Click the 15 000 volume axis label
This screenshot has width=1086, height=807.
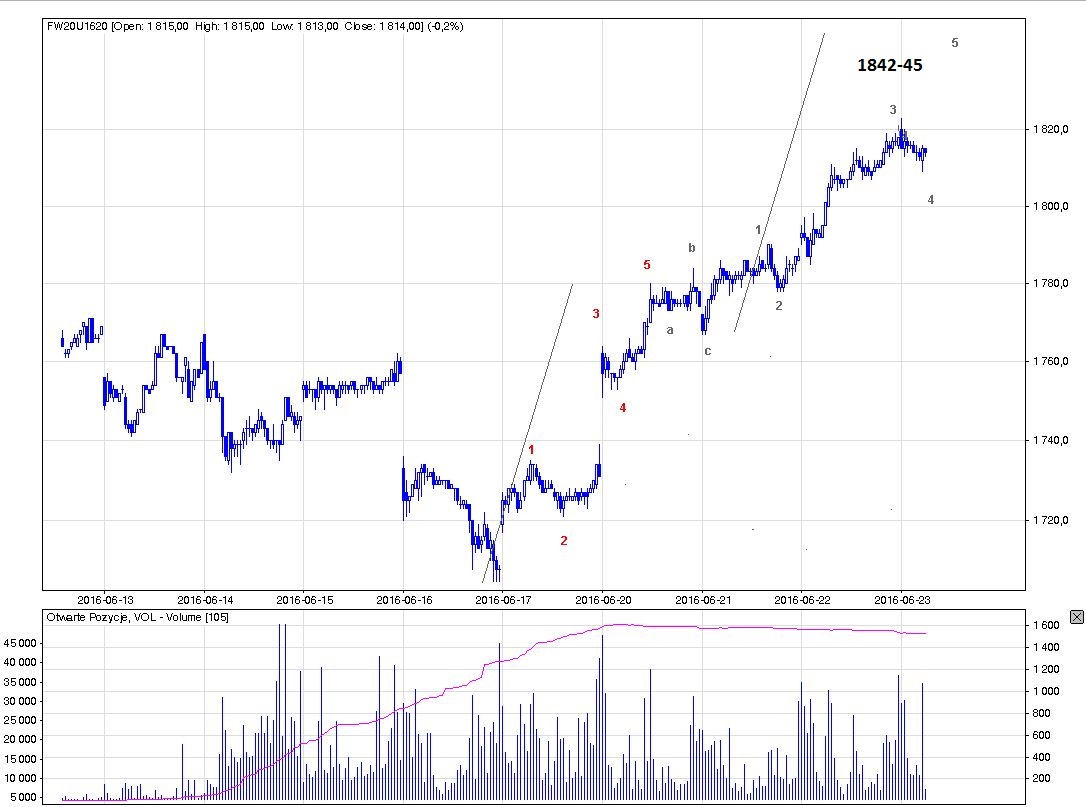click(20, 759)
